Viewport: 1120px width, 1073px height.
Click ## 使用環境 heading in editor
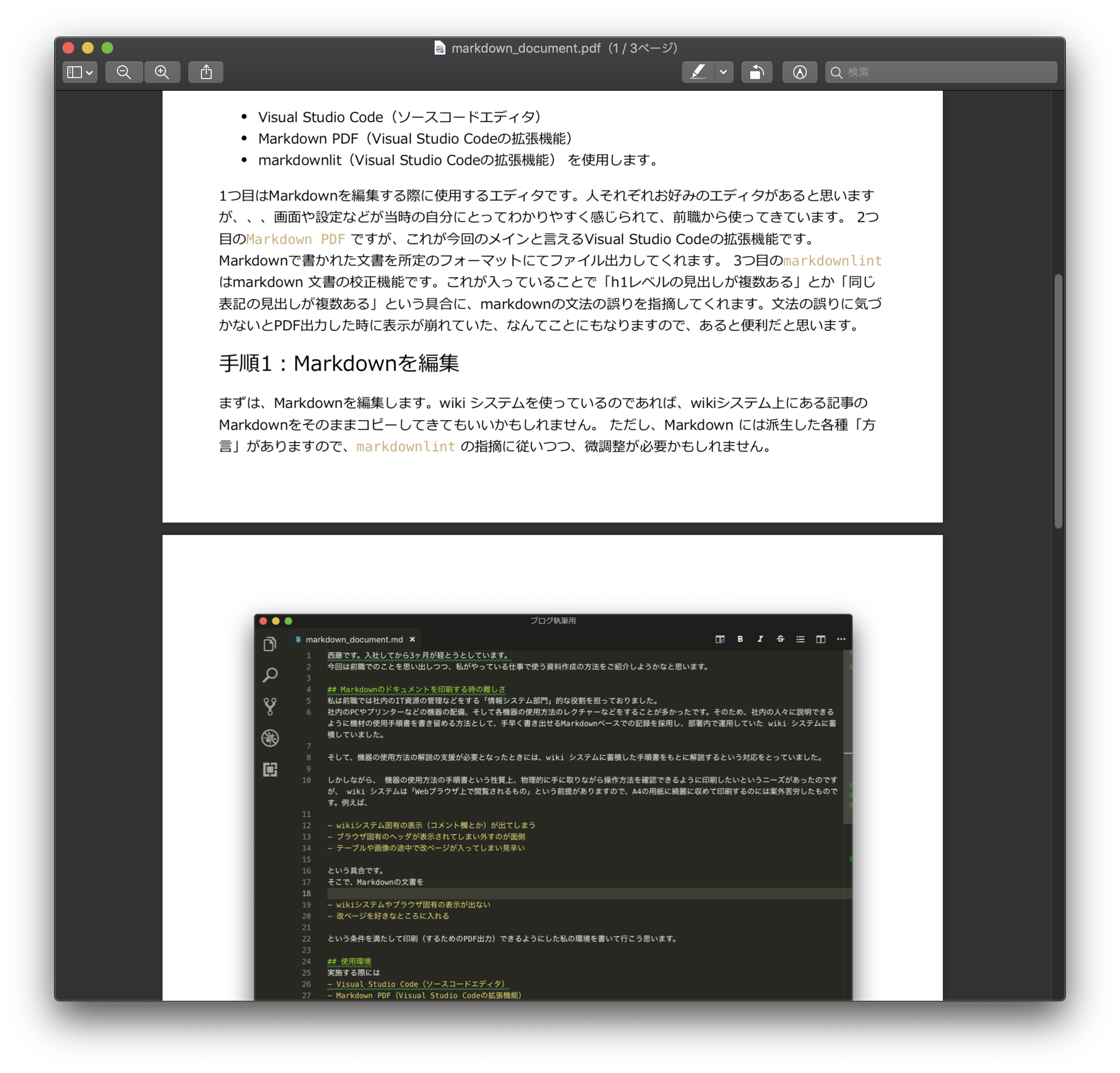pyautogui.click(x=349, y=961)
